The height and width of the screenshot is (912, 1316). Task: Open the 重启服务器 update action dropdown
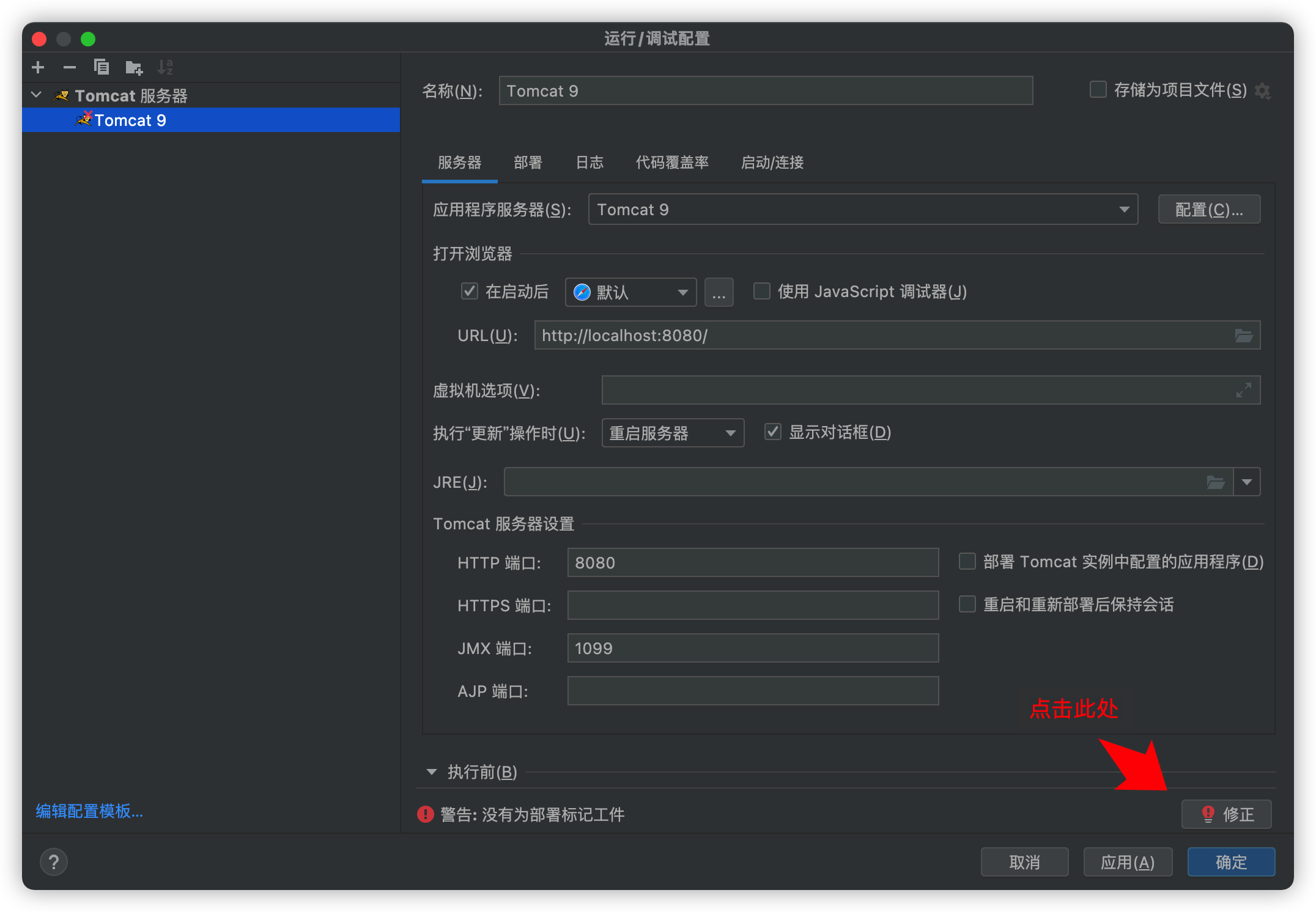(x=673, y=433)
